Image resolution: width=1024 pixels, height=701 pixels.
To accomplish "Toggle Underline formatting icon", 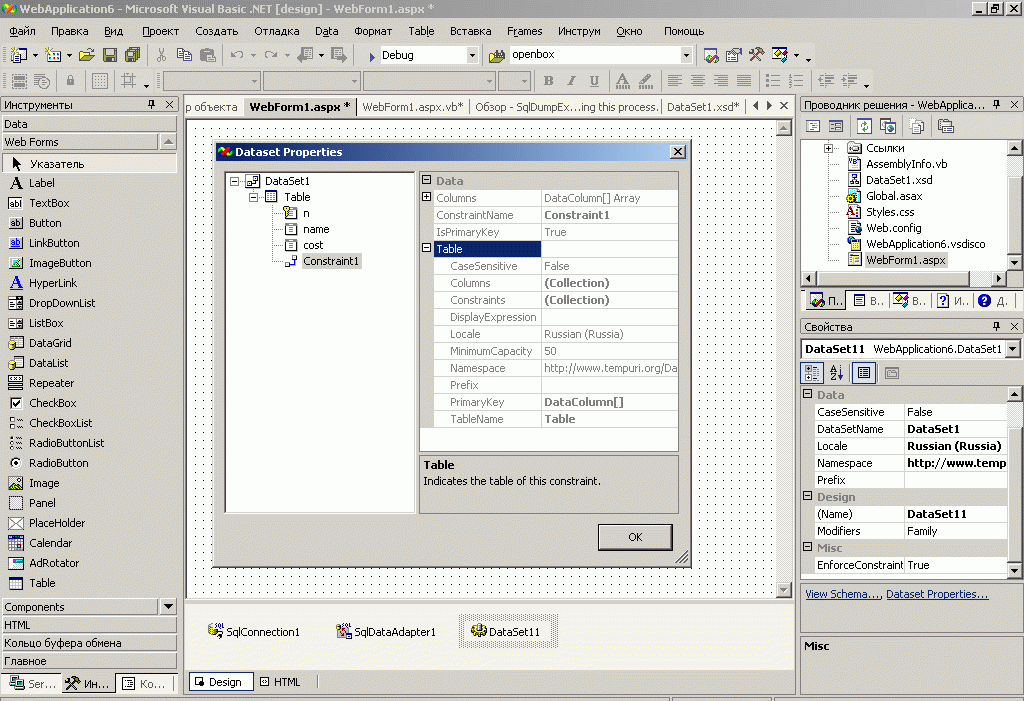I will click(594, 80).
